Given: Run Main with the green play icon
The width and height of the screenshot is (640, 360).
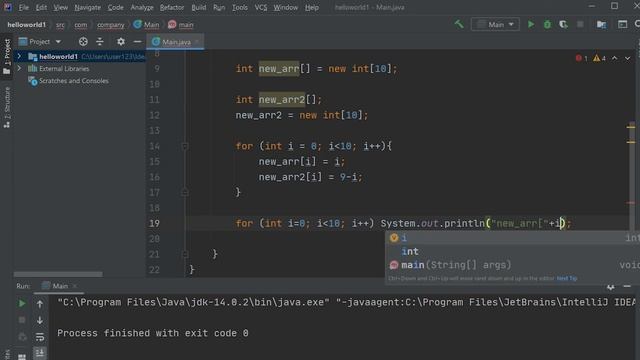Looking at the screenshot, I should tap(531, 24).
